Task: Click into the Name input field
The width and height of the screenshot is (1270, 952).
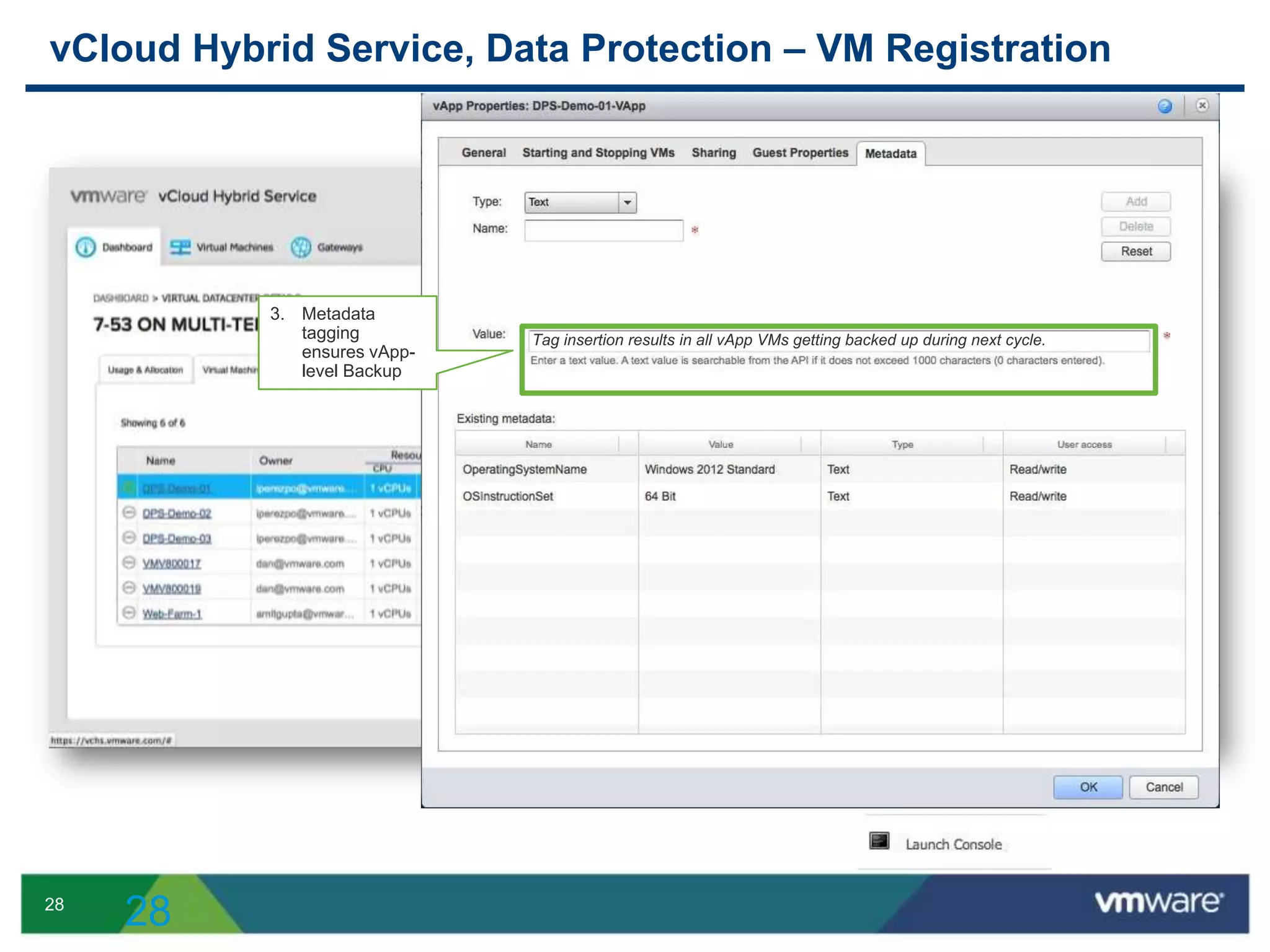Action: (604, 231)
